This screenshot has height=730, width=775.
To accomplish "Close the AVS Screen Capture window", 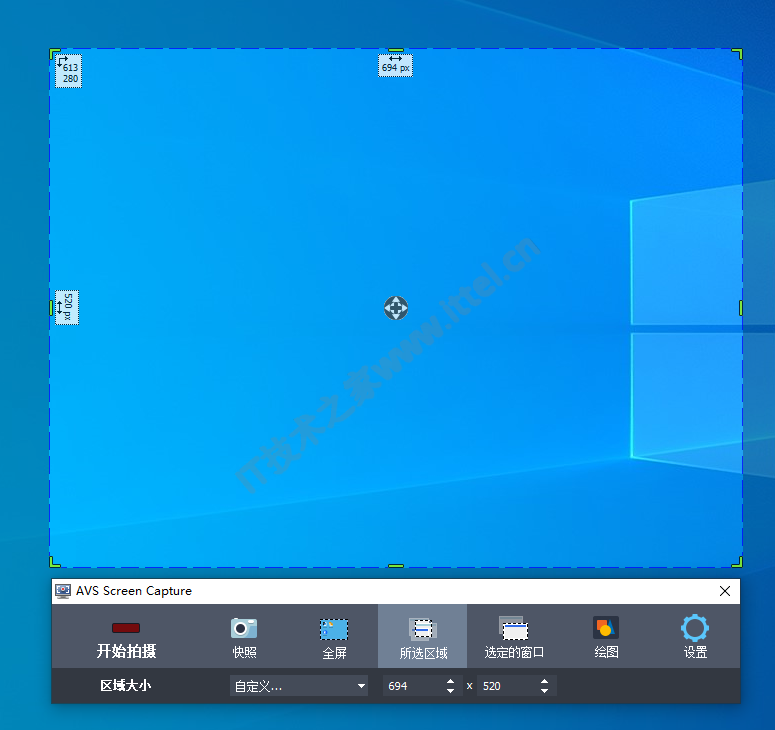I will 725,591.
